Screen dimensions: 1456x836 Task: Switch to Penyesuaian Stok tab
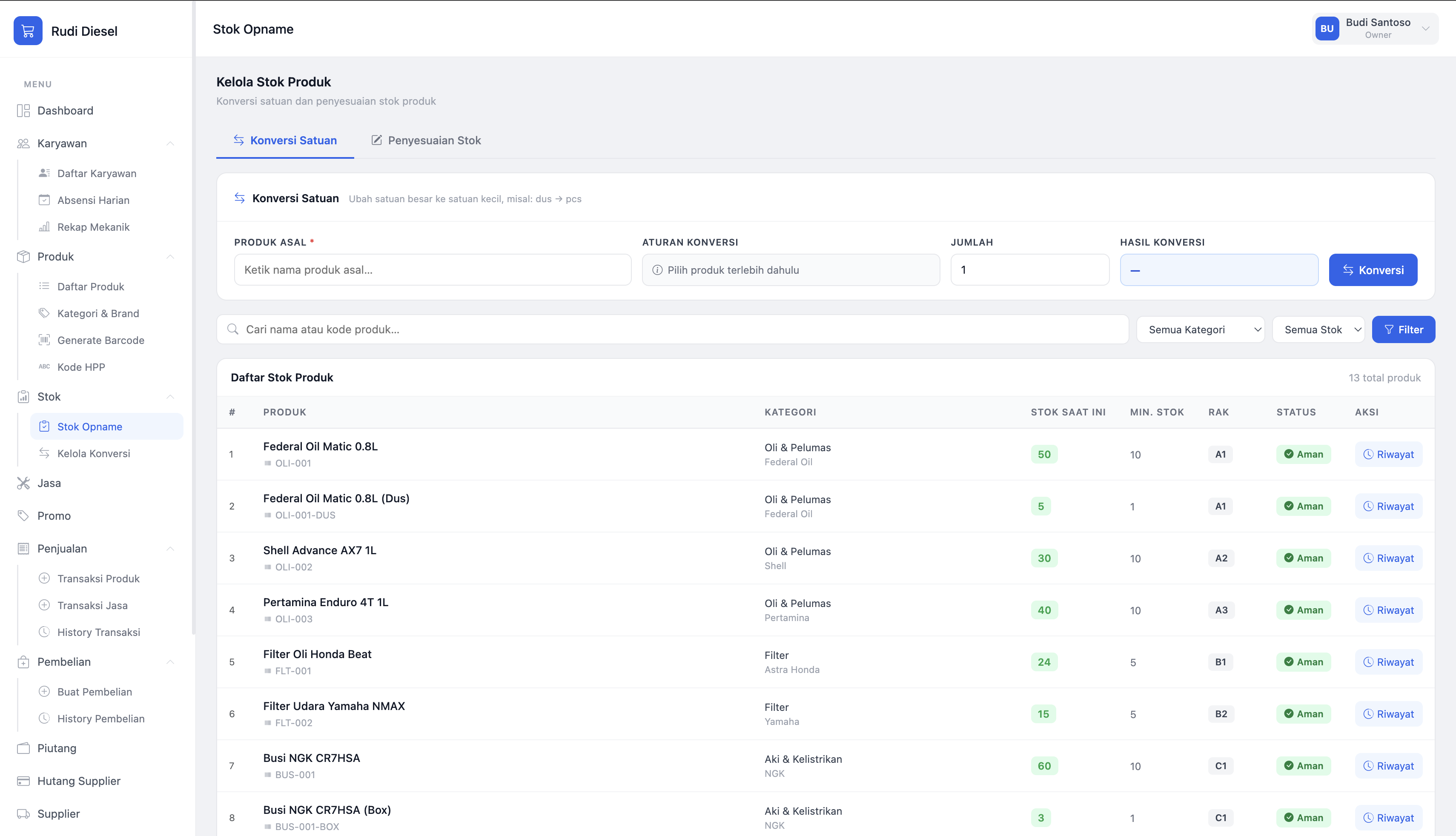pyautogui.click(x=426, y=140)
